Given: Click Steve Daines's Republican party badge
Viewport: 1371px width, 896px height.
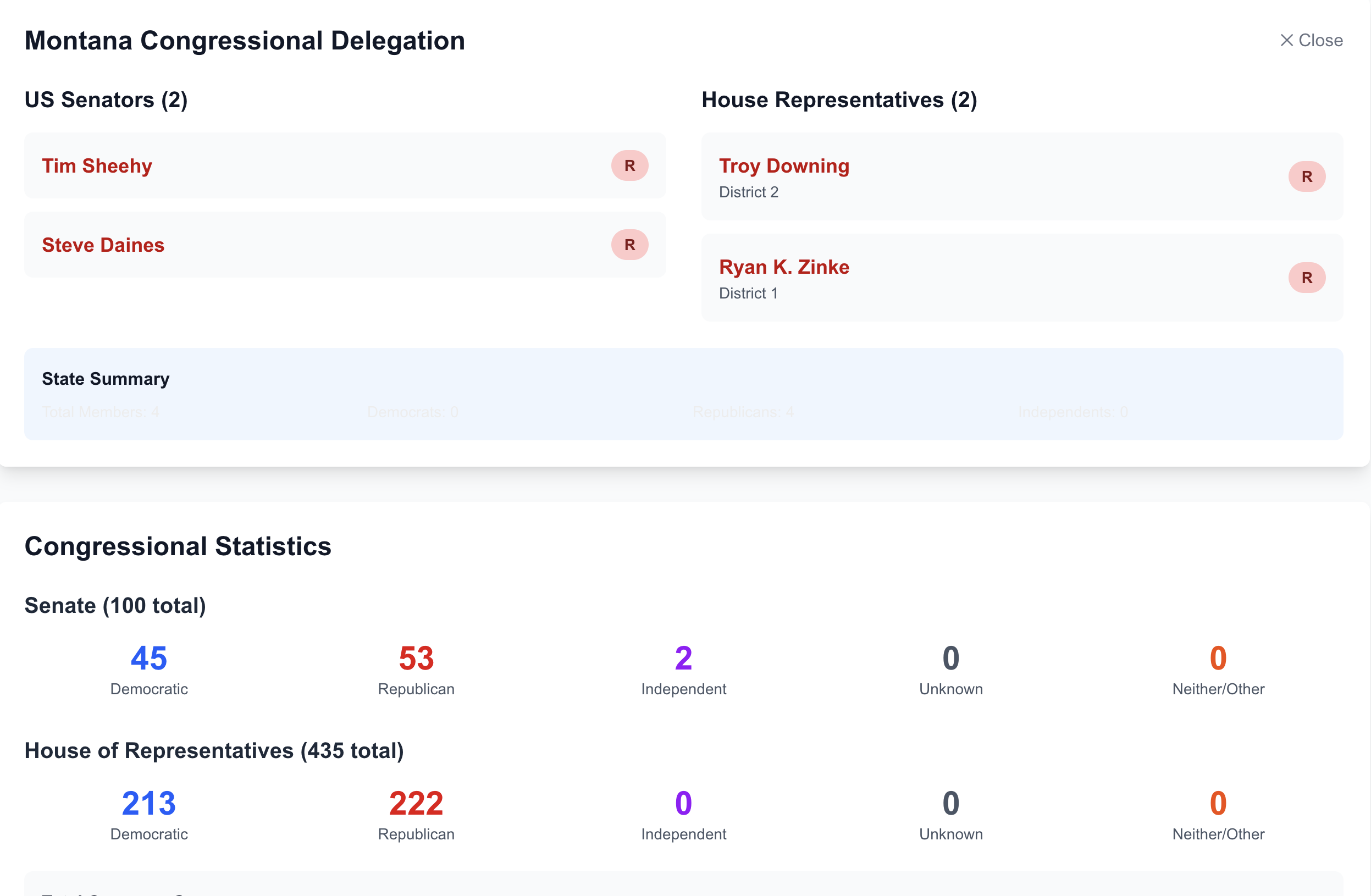Looking at the screenshot, I should click(x=629, y=245).
